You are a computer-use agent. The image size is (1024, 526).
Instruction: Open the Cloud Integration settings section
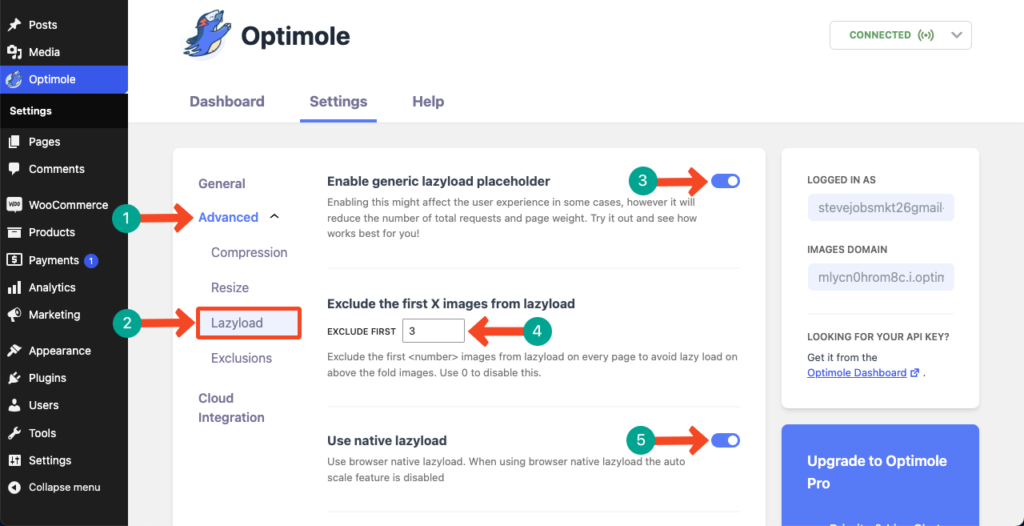pyautogui.click(x=231, y=408)
